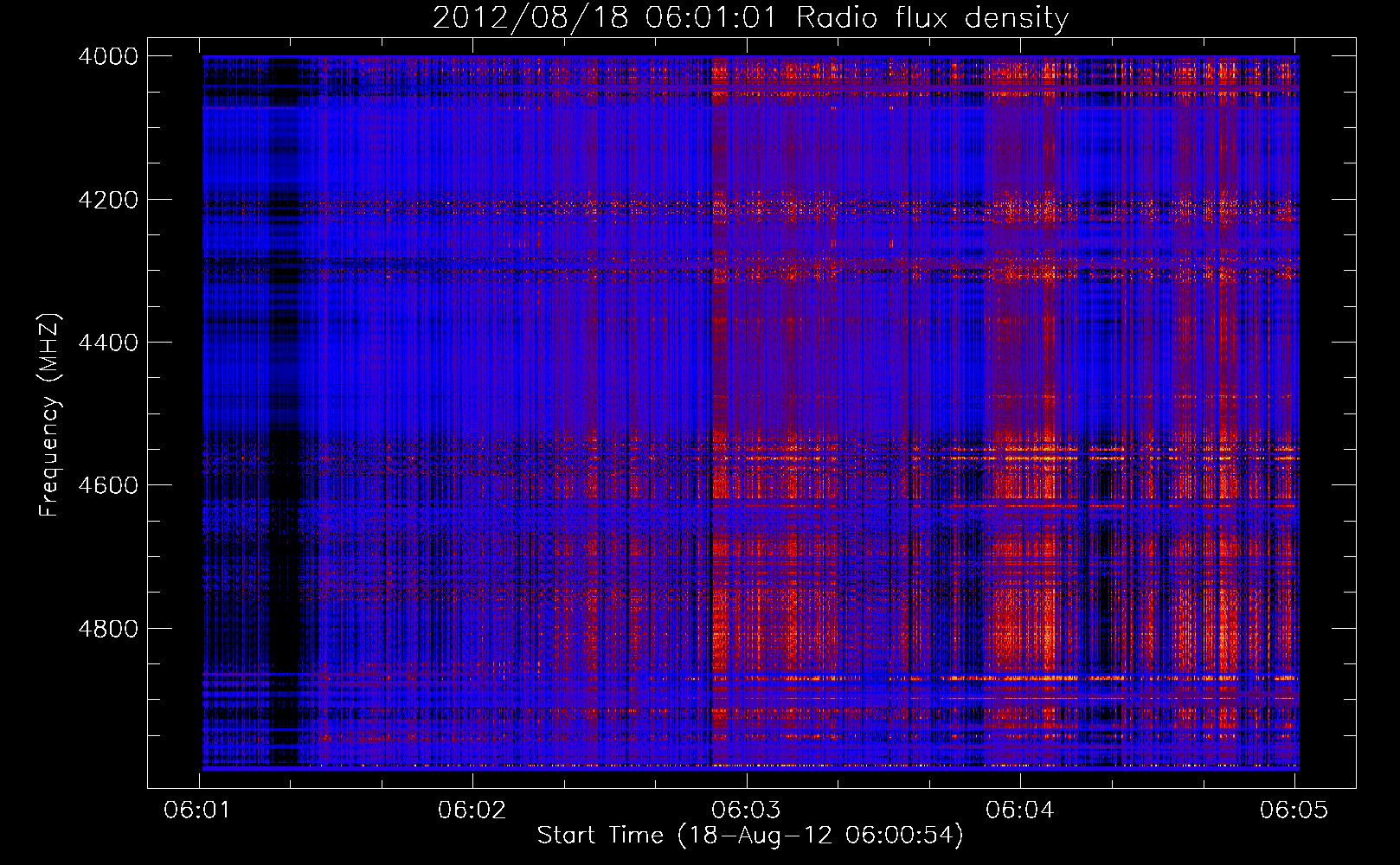Screen dimensions: 1400x865
Task: Click the 4600 frequency tick label
Action: click(108, 485)
